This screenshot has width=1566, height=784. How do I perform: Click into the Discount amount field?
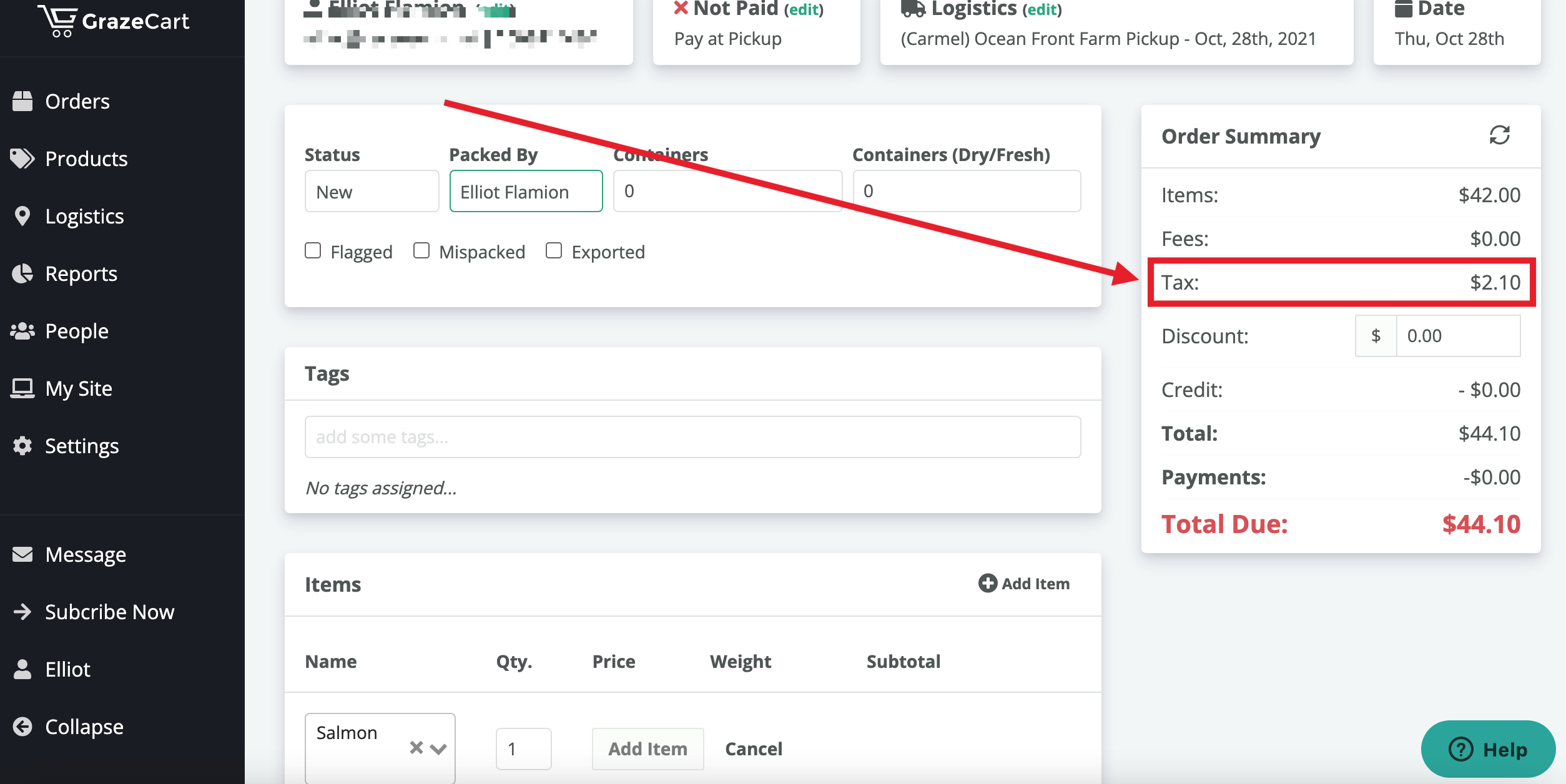[x=1457, y=336]
